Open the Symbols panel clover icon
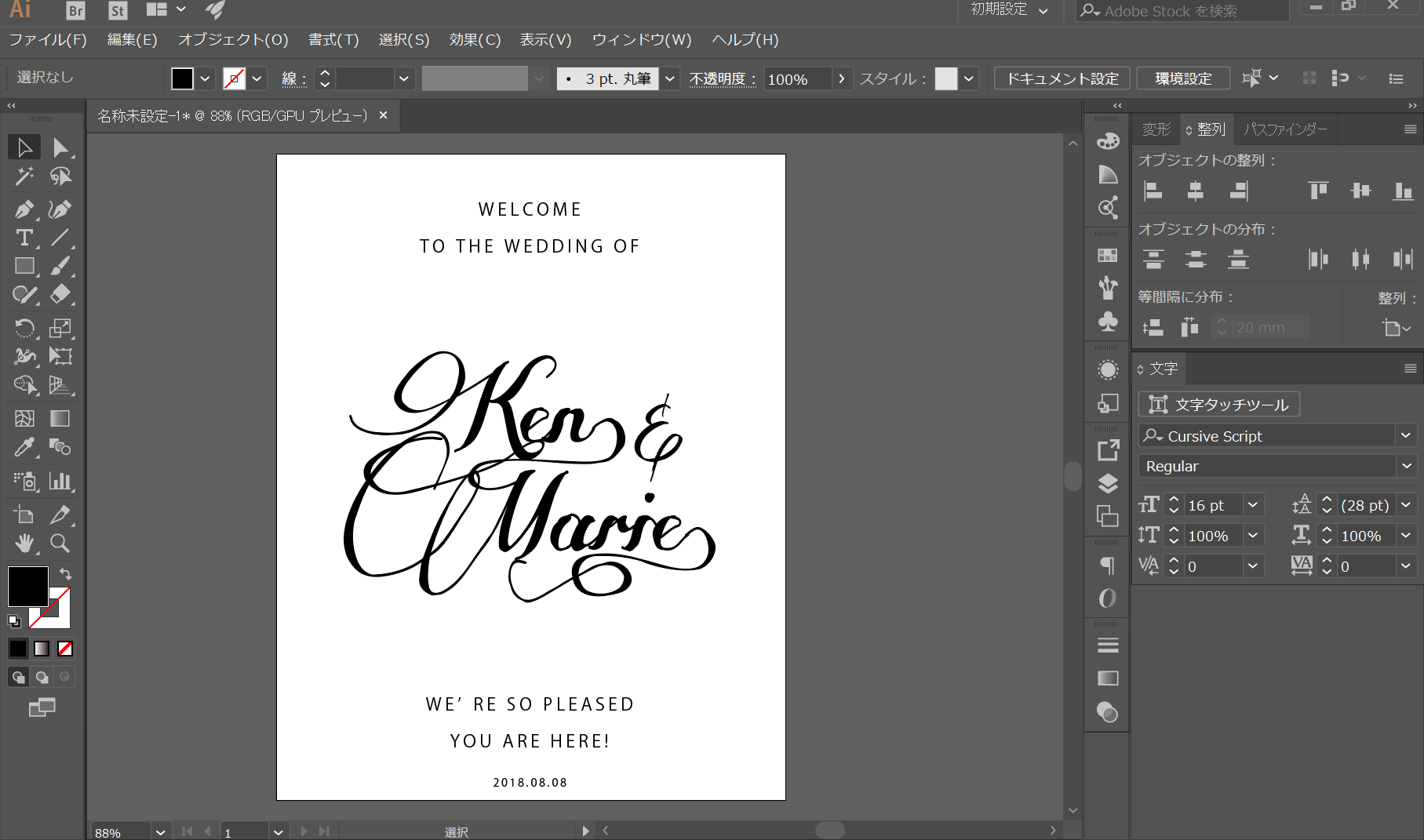Image resolution: width=1424 pixels, height=840 pixels. [1108, 322]
